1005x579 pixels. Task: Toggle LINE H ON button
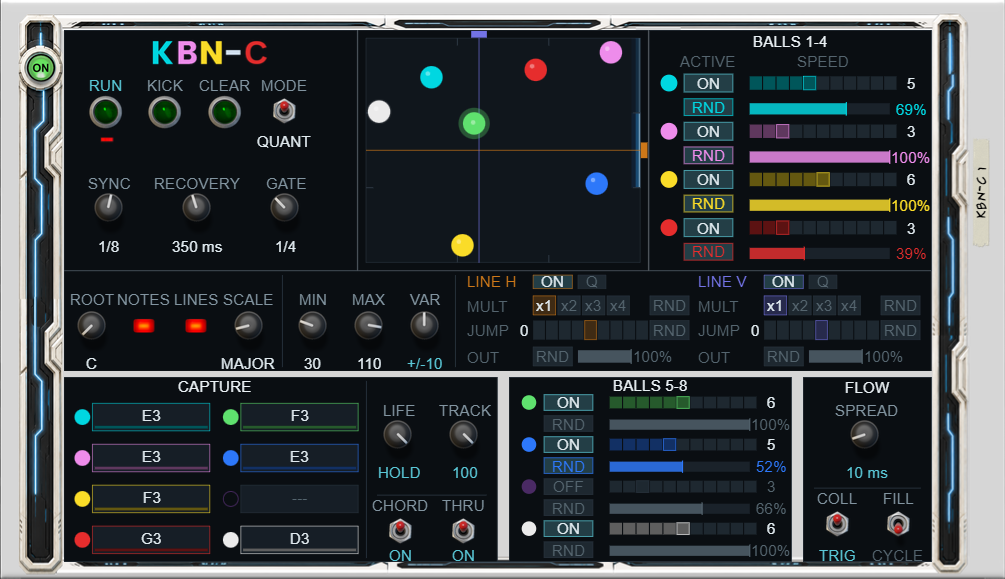tap(552, 282)
